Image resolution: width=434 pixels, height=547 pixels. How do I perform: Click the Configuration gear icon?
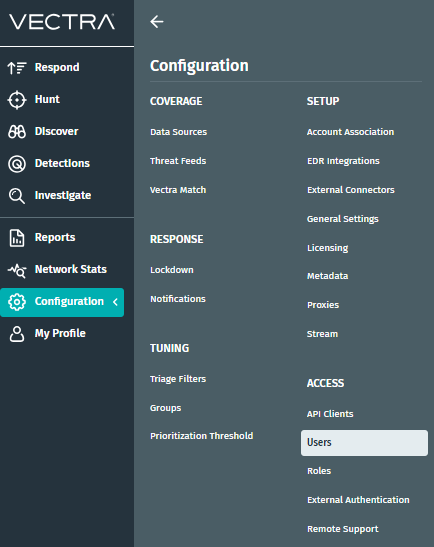tap(17, 302)
